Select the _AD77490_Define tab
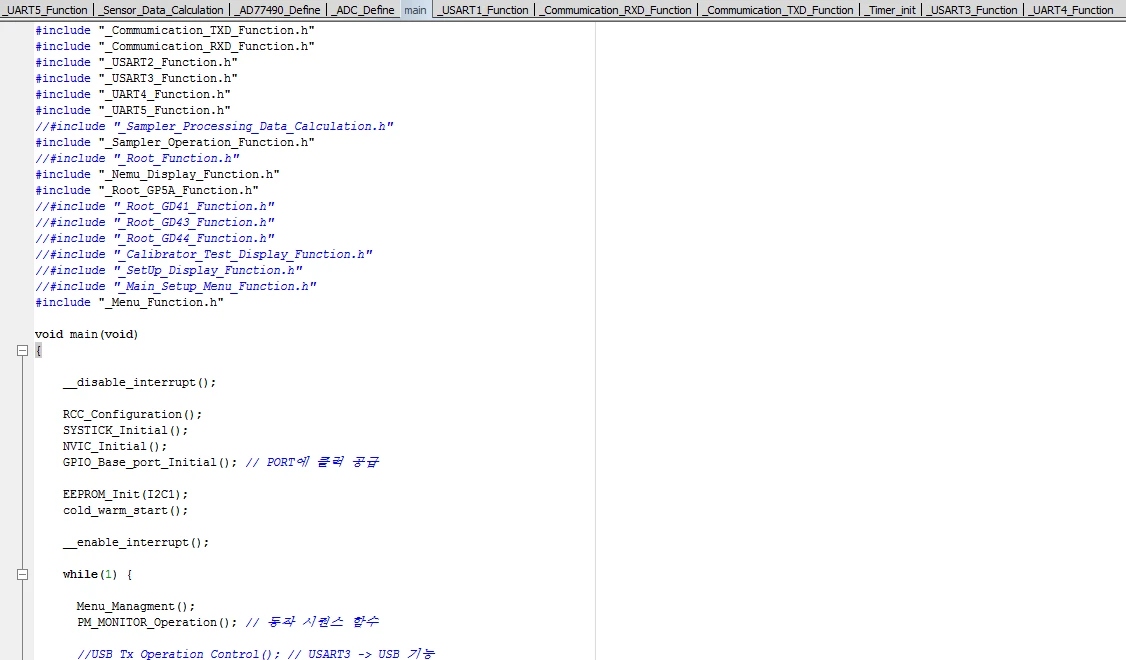The image size is (1126, 660). coord(277,10)
